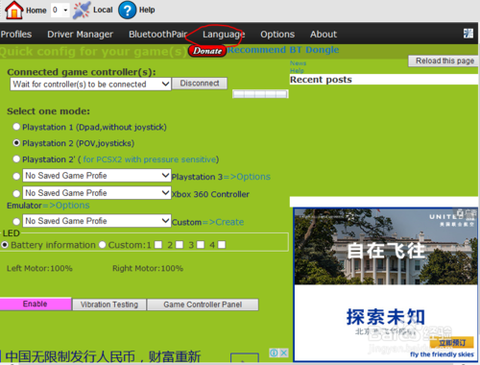Check LED Custom checkbox number 4

coord(222,245)
